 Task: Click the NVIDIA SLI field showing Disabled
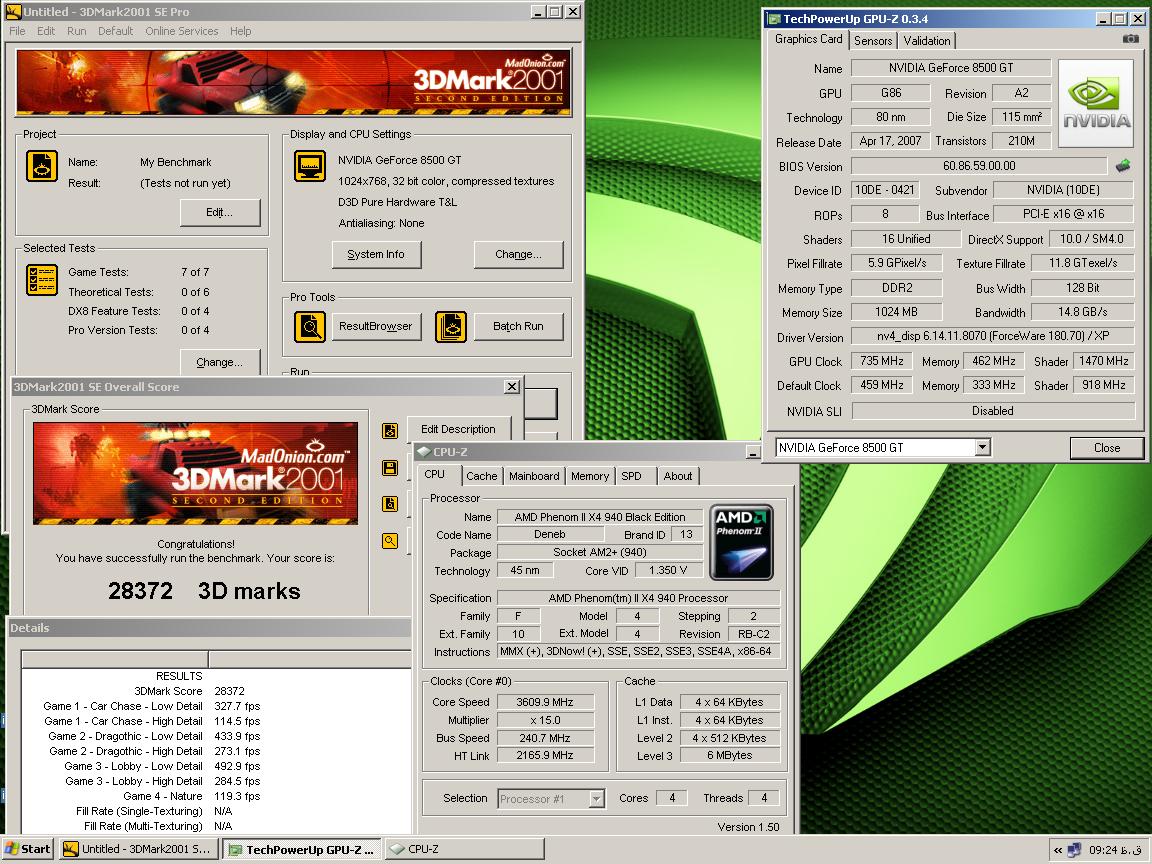(993, 411)
